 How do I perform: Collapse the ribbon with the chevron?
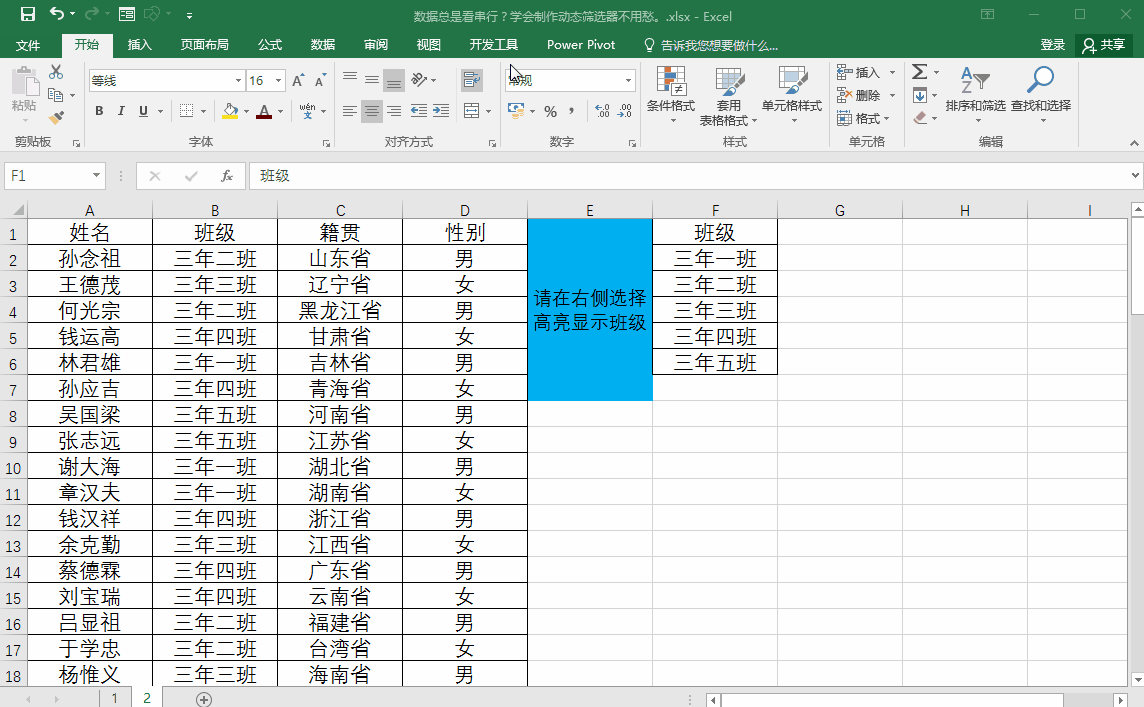click(1135, 143)
